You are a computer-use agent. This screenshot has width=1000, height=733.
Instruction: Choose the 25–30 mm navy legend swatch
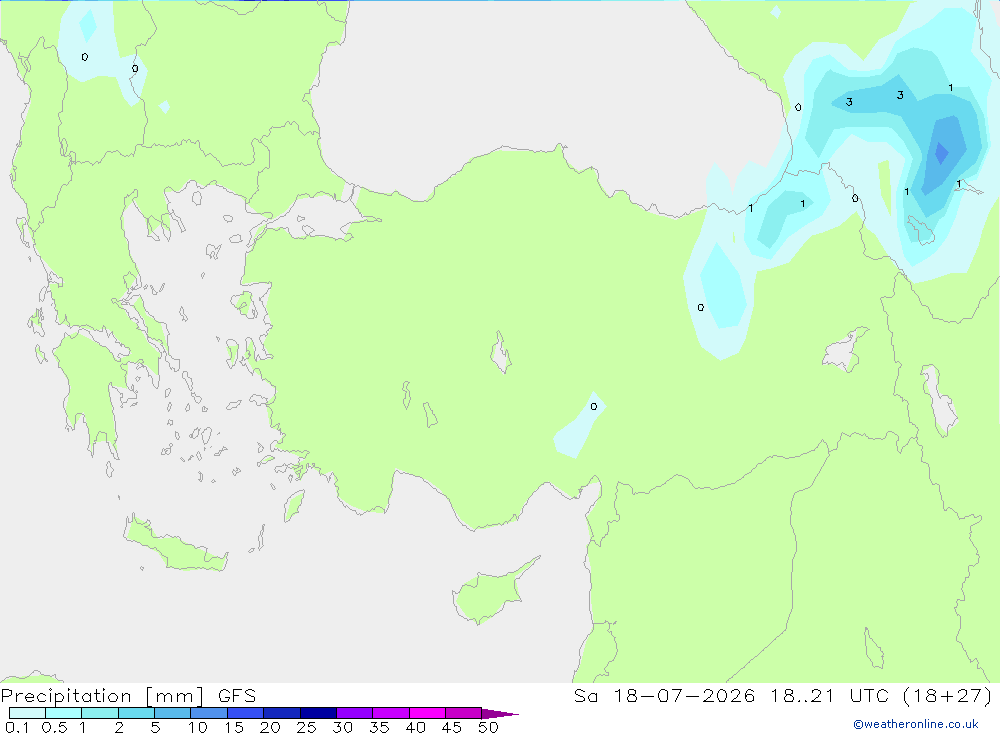[318, 713]
